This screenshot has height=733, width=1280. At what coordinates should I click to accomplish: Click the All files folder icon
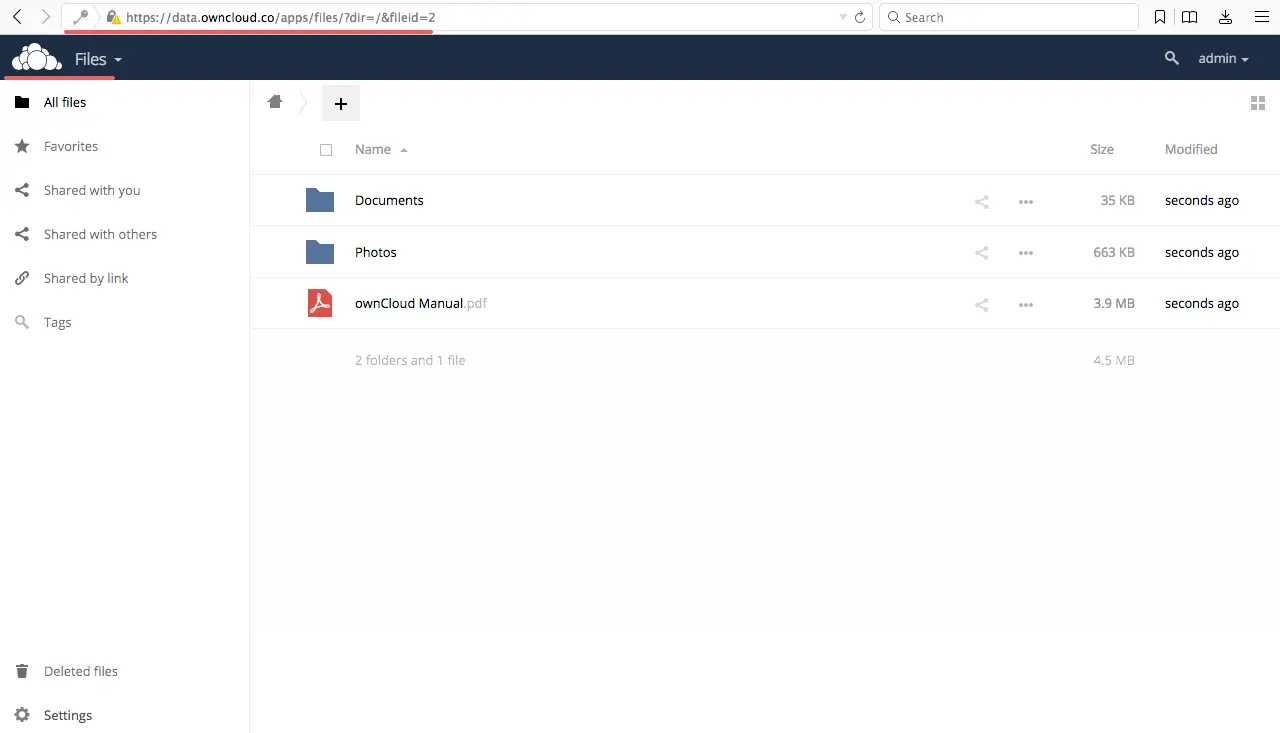22,102
